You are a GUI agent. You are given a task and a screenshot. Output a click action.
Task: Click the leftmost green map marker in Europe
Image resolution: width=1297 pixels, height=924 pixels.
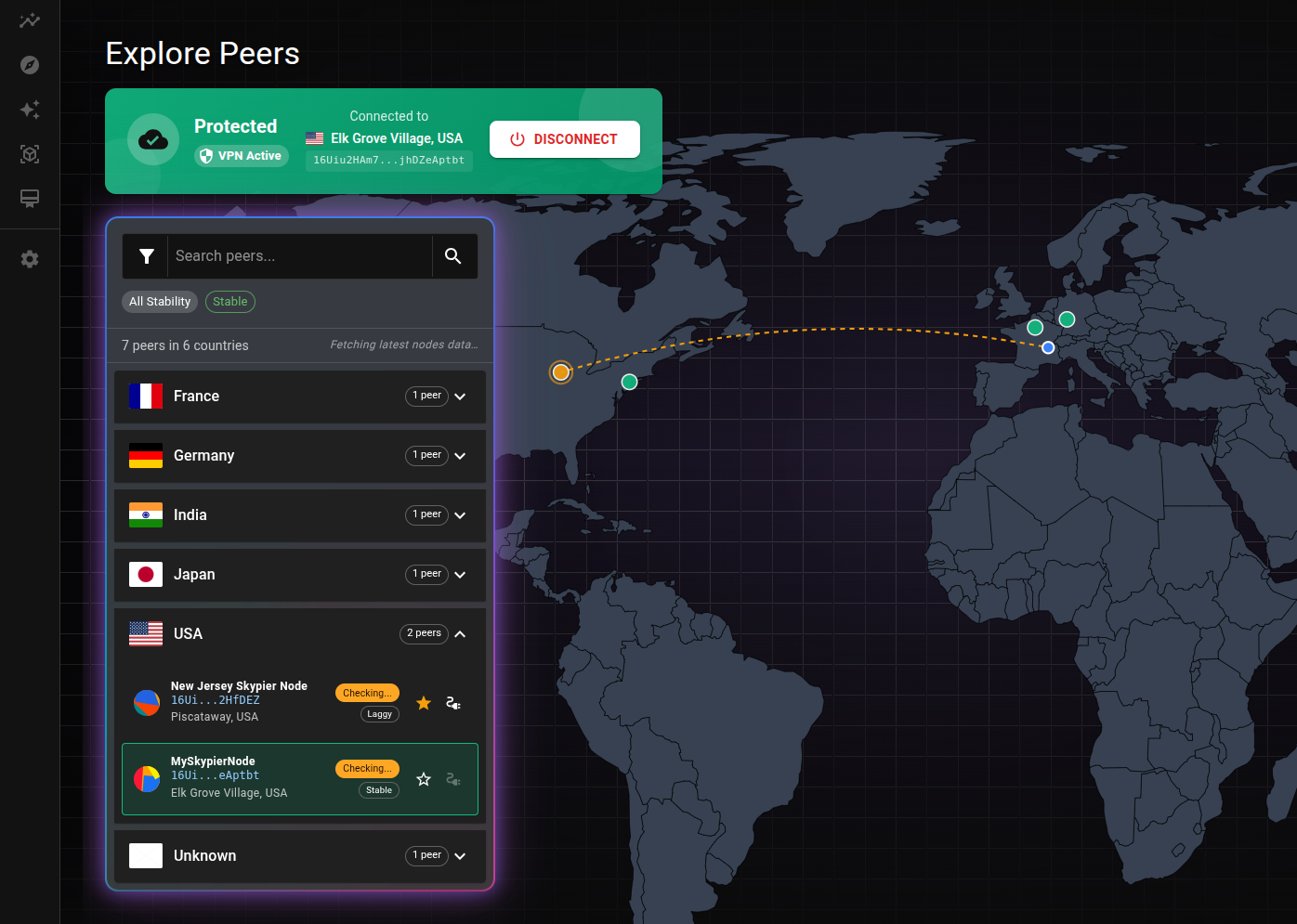[1035, 327]
